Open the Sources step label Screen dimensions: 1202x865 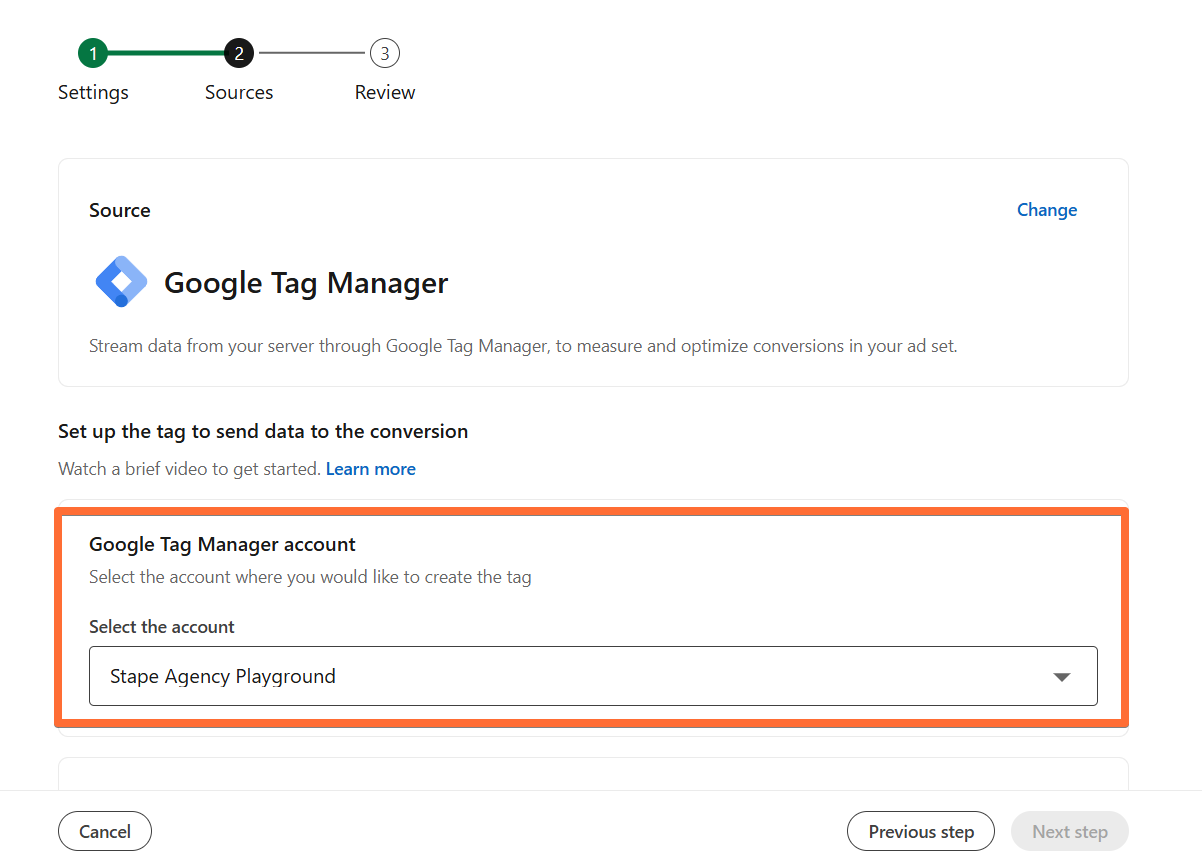(x=239, y=92)
